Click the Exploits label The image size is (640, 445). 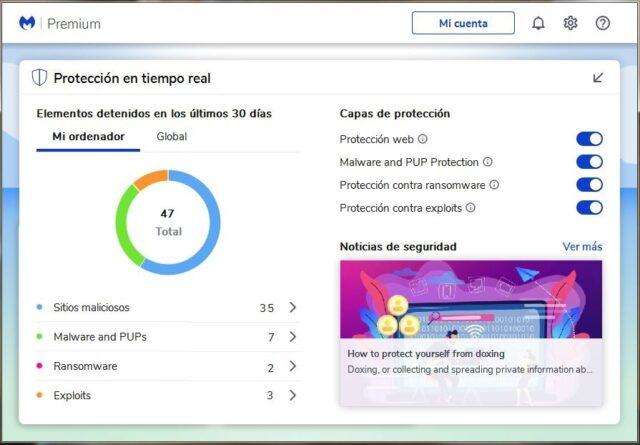tap(72, 396)
